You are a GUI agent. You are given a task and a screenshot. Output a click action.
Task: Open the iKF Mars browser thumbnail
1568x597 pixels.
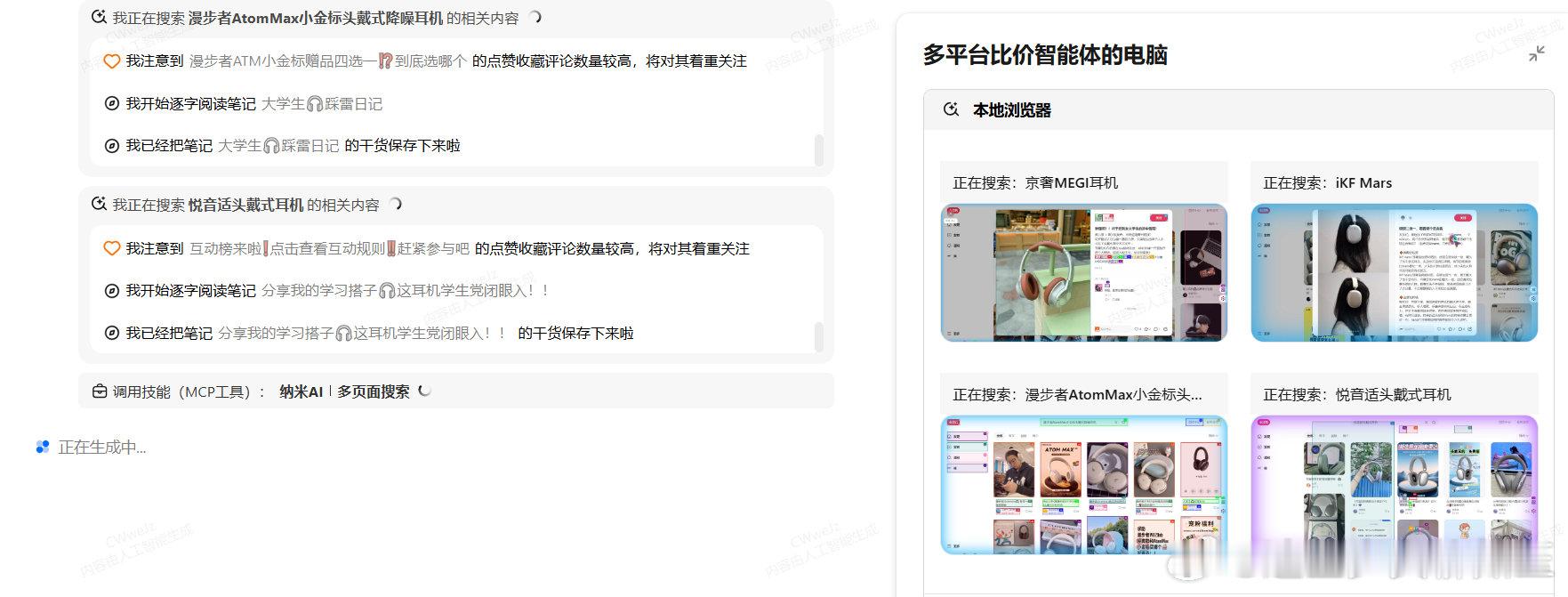(x=1394, y=272)
